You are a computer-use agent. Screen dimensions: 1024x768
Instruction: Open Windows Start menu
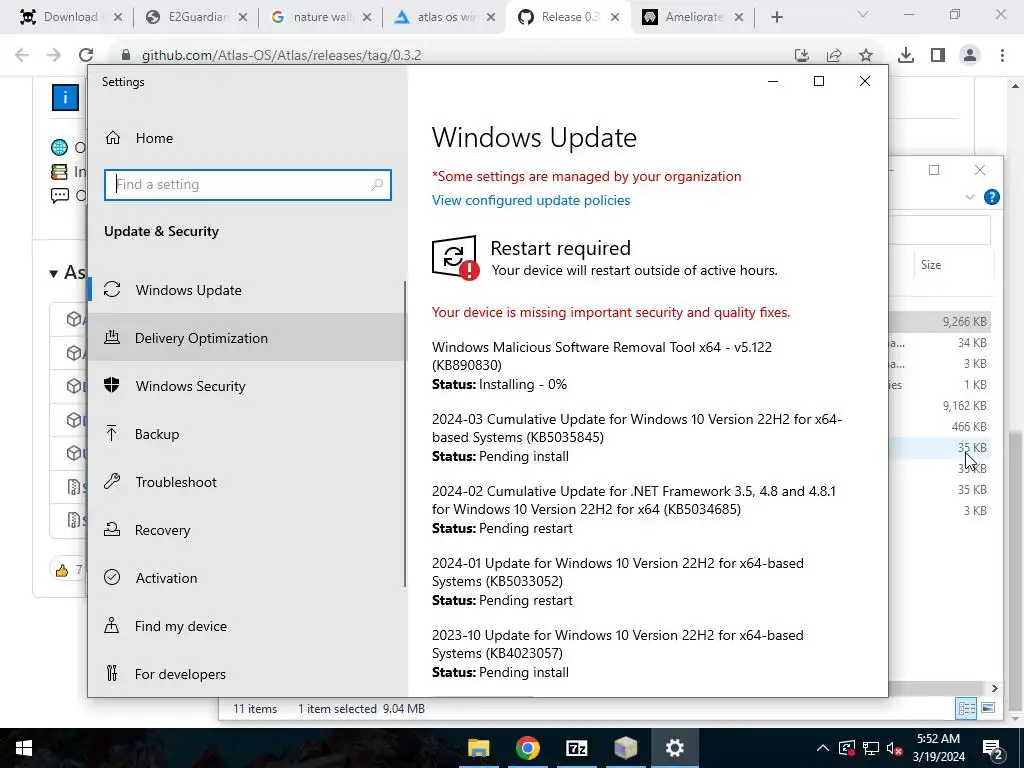click(24, 748)
